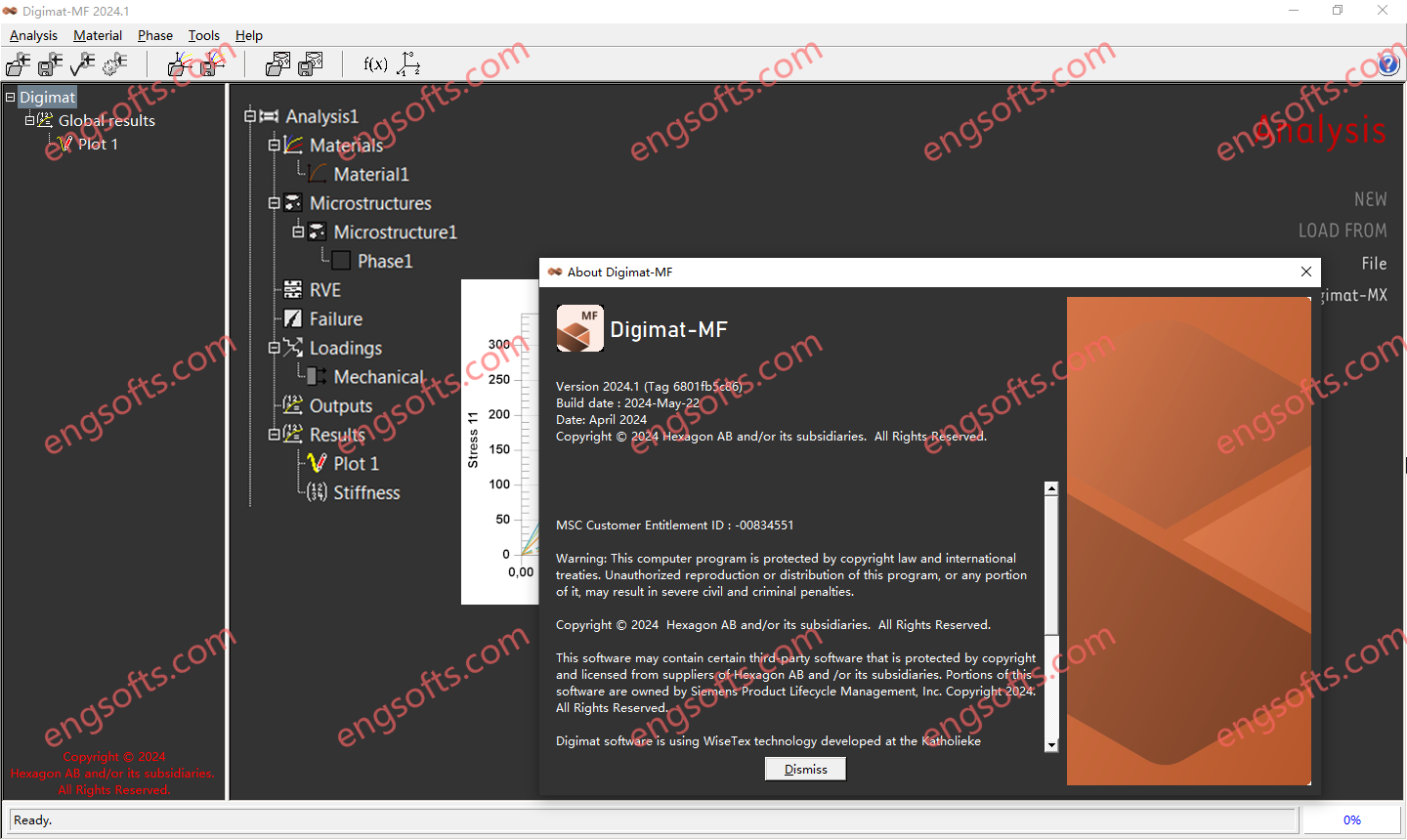This screenshot has width=1407, height=840.
Task: Click the Phase1 square icon
Action: (x=341, y=261)
